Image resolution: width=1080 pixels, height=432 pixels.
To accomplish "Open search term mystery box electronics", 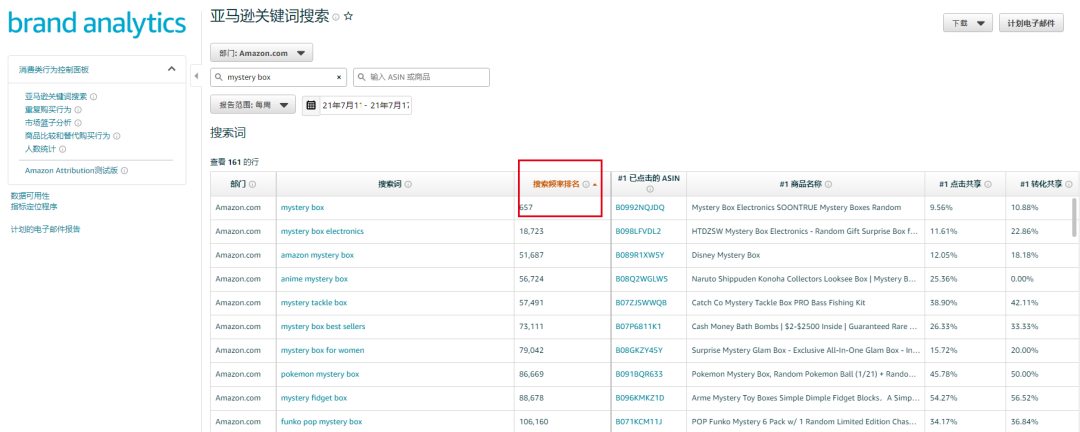I will (322, 231).
